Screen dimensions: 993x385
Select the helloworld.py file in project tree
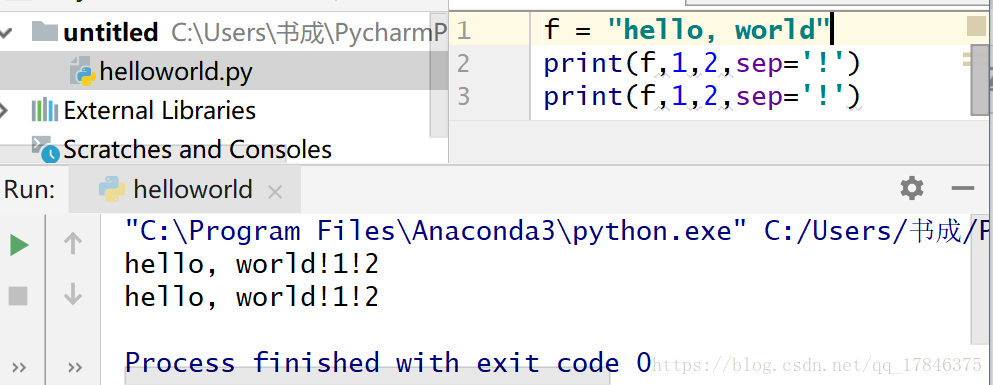coord(175,71)
